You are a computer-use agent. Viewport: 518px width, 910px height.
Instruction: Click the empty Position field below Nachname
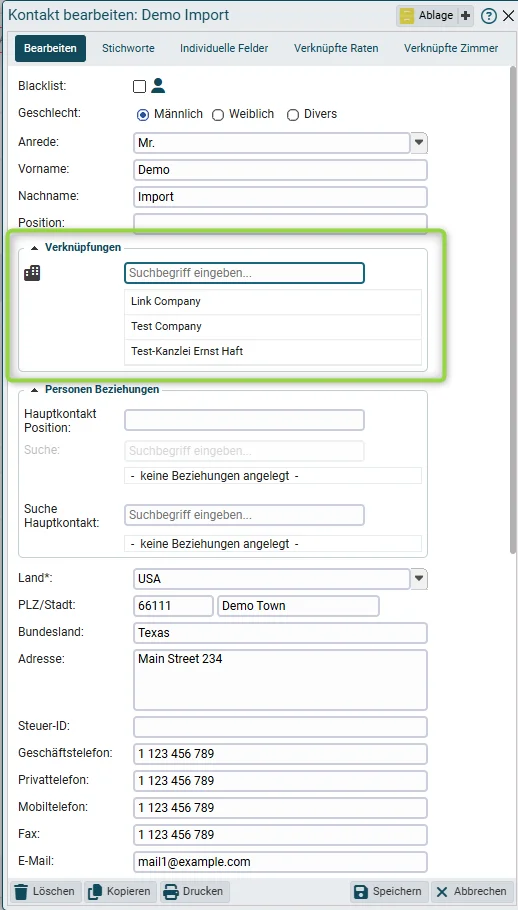(x=280, y=223)
